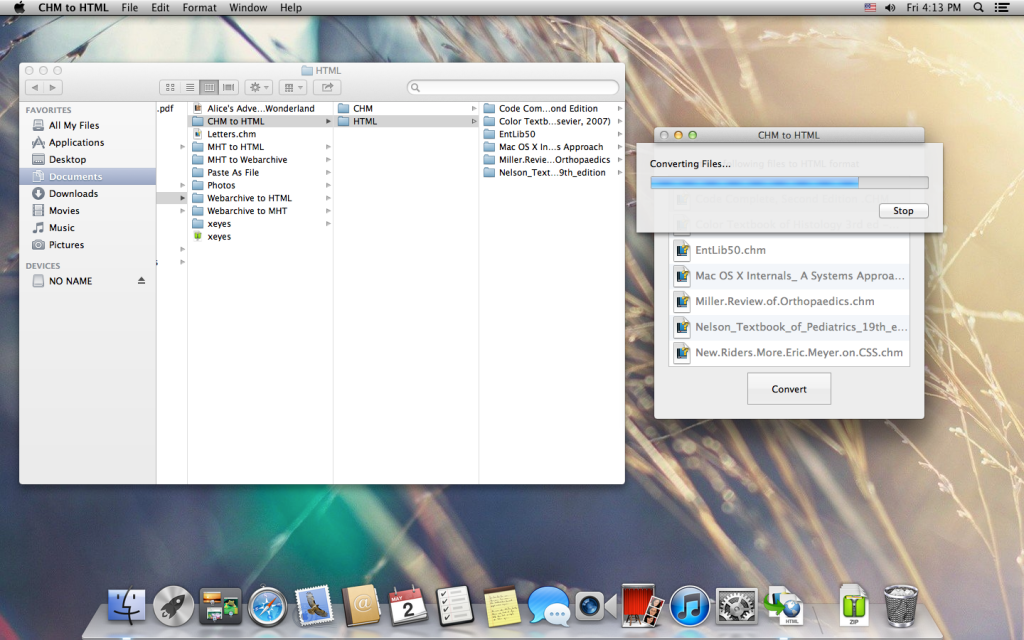Screen dimensions: 1024x640
Task: Go back in Finder window
Action: (x=35, y=88)
